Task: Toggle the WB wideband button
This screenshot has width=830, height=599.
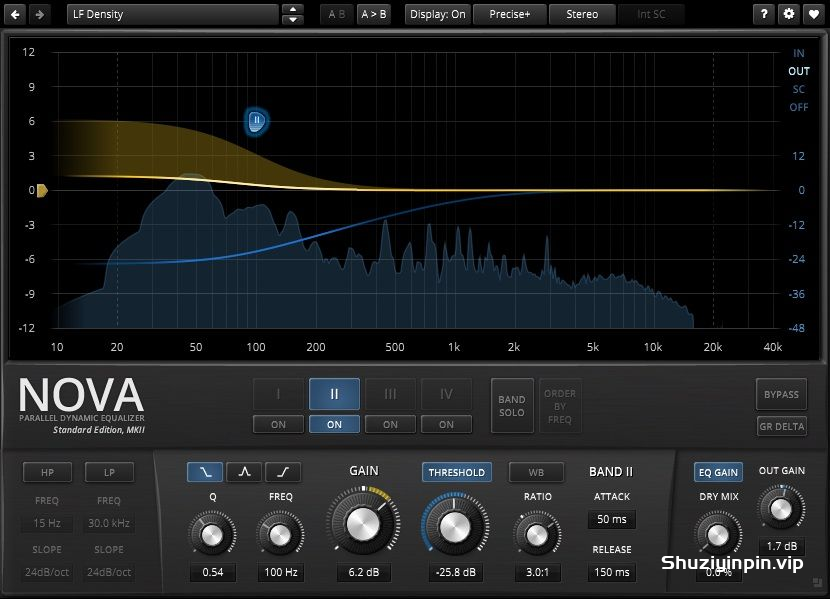Action: (536, 472)
